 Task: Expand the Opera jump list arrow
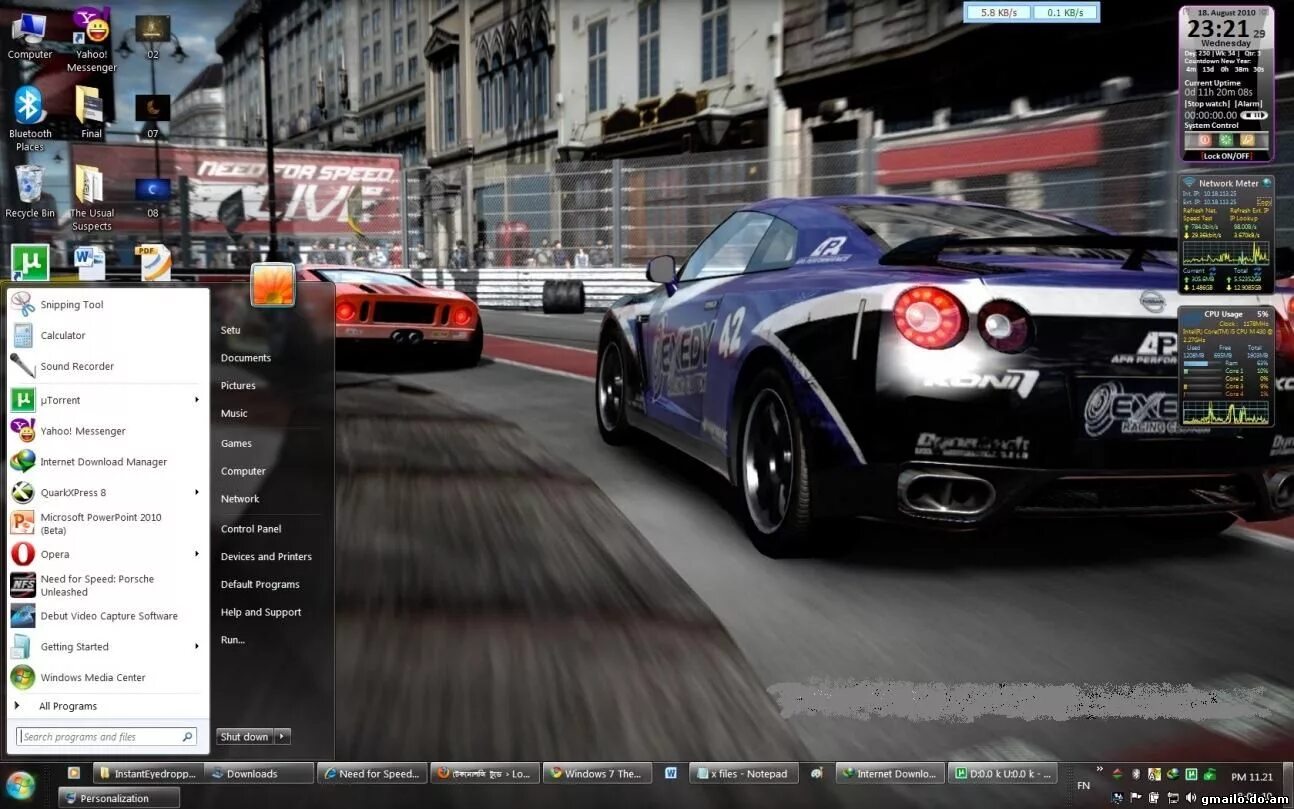click(x=197, y=554)
